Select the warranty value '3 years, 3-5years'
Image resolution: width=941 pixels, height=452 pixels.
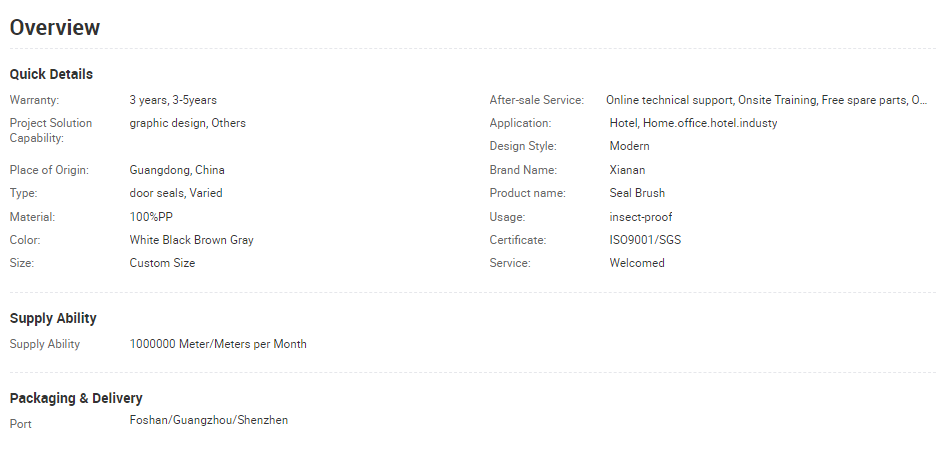pyautogui.click(x=173, y=100)
